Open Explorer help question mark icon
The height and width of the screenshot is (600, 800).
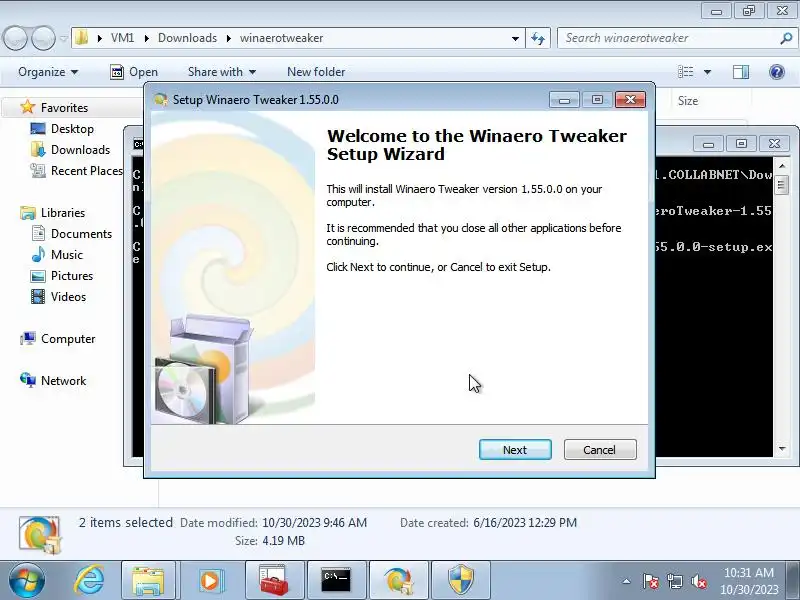777,72
